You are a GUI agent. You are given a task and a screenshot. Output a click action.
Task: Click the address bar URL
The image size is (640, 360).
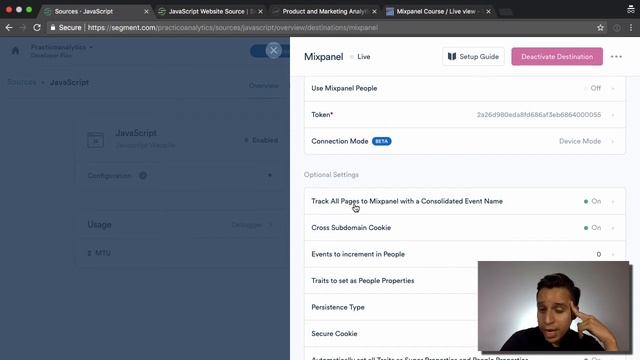(233, 28)
